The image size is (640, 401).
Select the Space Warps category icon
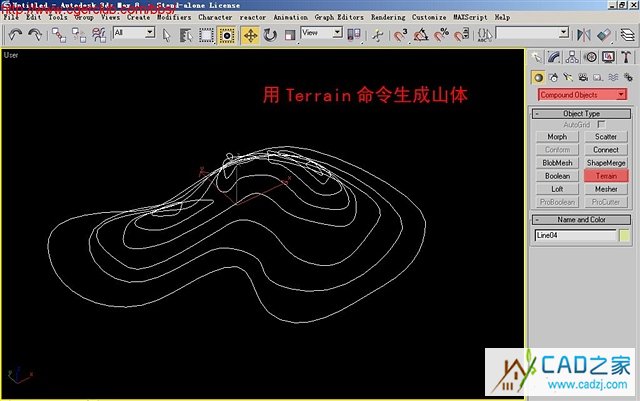[613, 78]
